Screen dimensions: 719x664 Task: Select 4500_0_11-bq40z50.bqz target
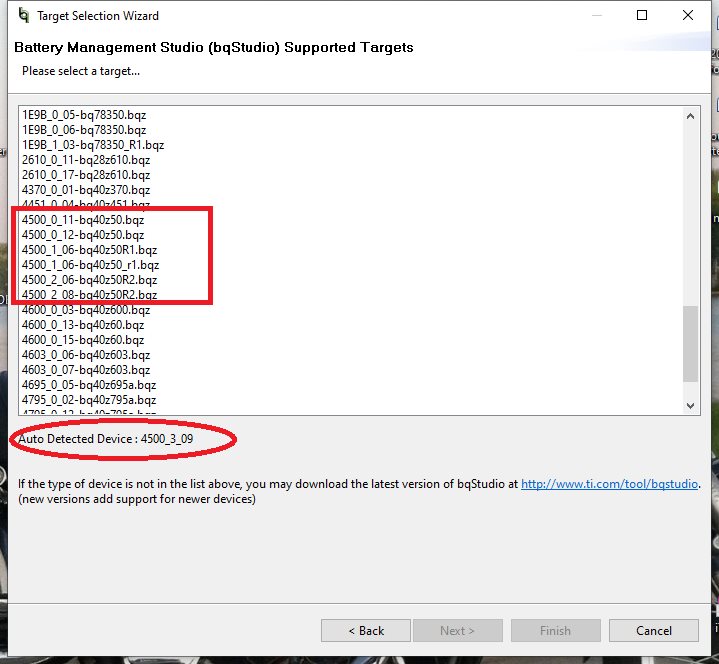pyautogui.click(x=83, y=220)
